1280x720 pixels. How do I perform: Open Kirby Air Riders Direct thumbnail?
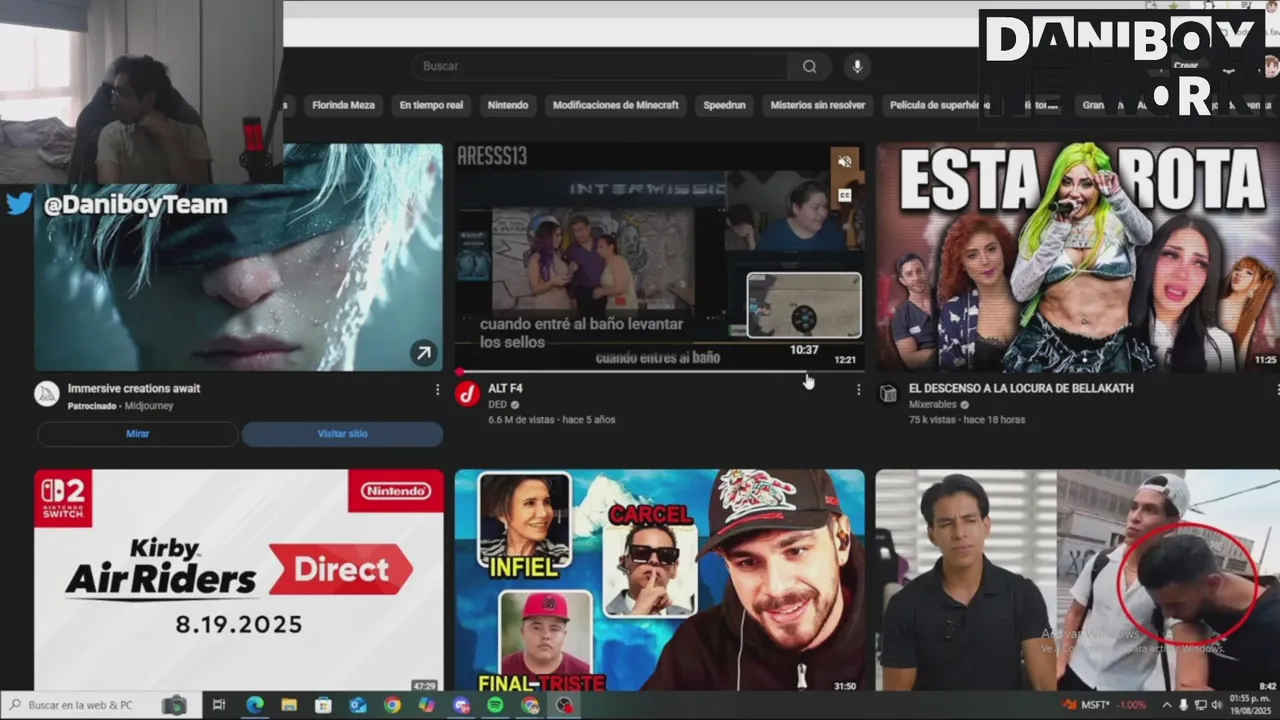pyautogui.click(x=239, y=580)
